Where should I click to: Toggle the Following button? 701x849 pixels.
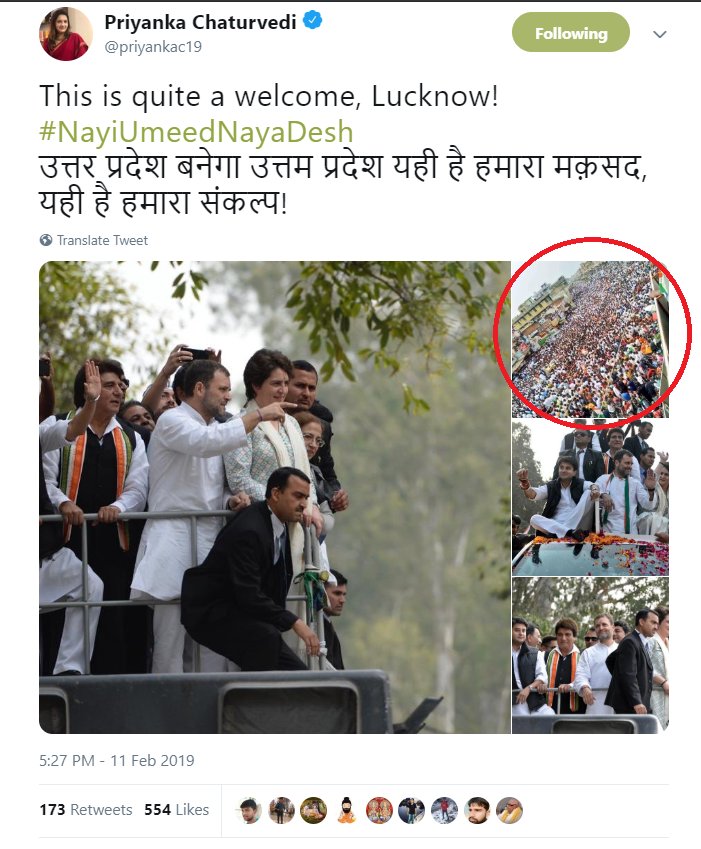coord(571,33)
